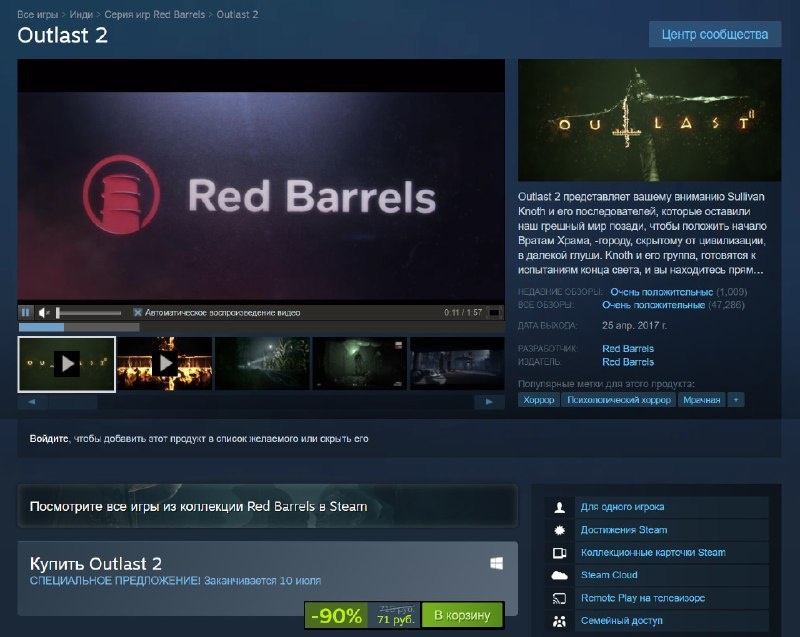This screenshot has height=637, width=800.
Task: Click the -90% discount badge
Action: coord(337,616)
